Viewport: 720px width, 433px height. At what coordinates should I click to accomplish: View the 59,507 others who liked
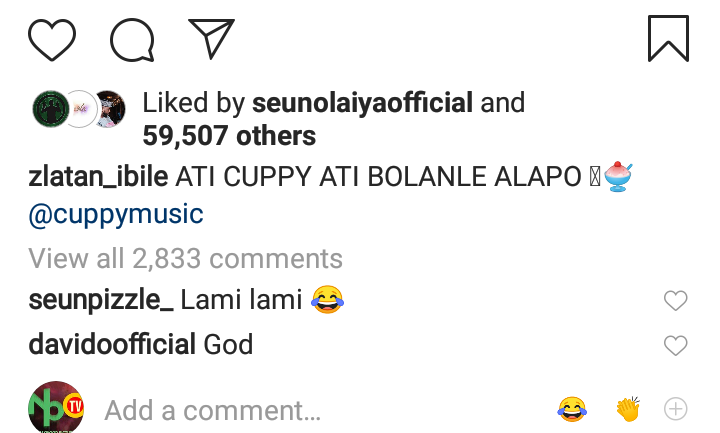tap(229, 135)
